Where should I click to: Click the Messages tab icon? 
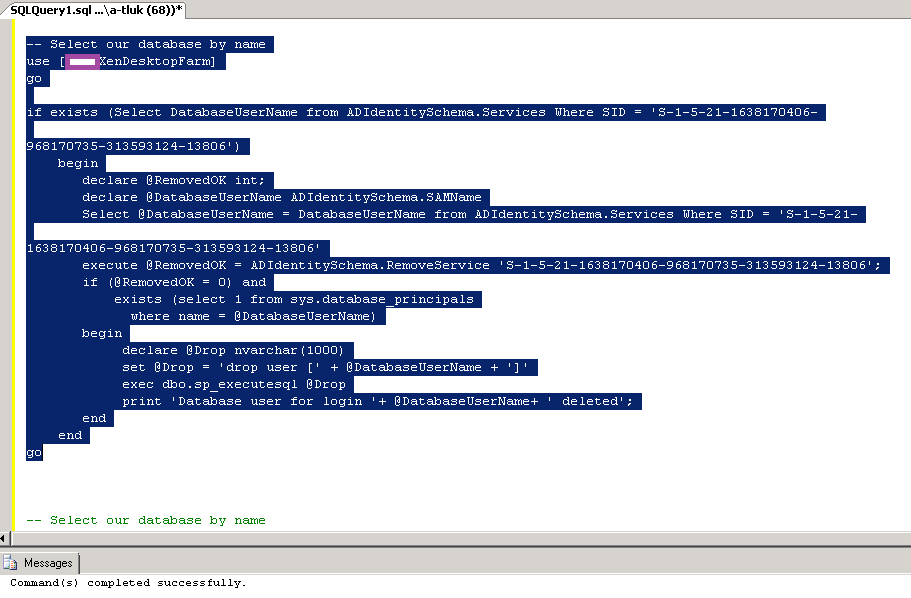(x=10, y=563)
